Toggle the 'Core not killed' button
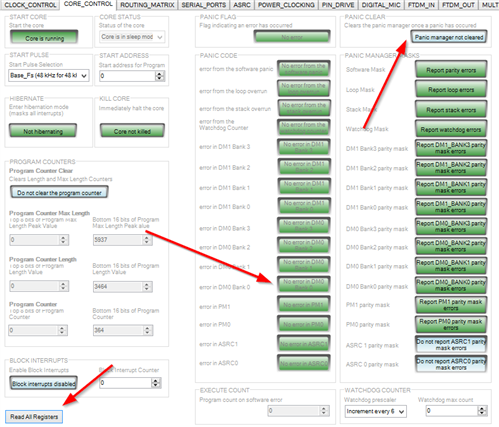The width and height of the screenshot is (499, 427). pos(132,131)
